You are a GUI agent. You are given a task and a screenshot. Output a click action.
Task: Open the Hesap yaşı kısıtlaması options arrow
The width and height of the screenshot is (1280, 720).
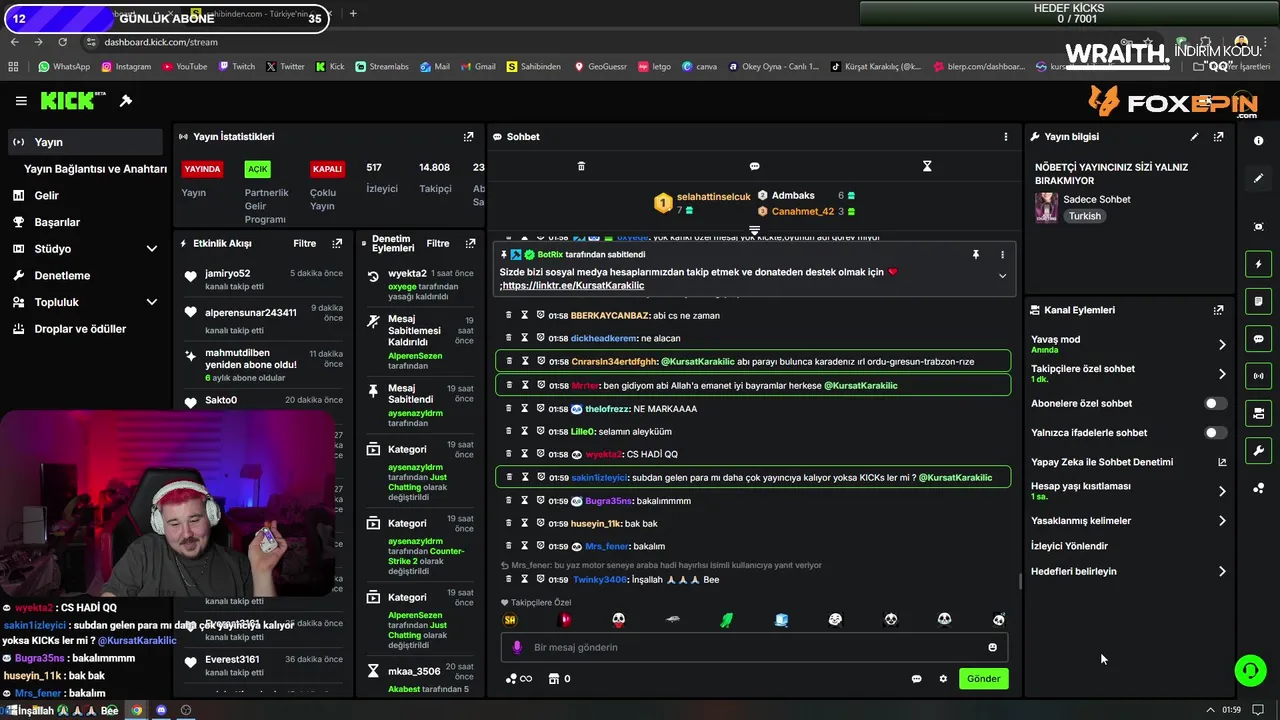(x=1222, y=491)
